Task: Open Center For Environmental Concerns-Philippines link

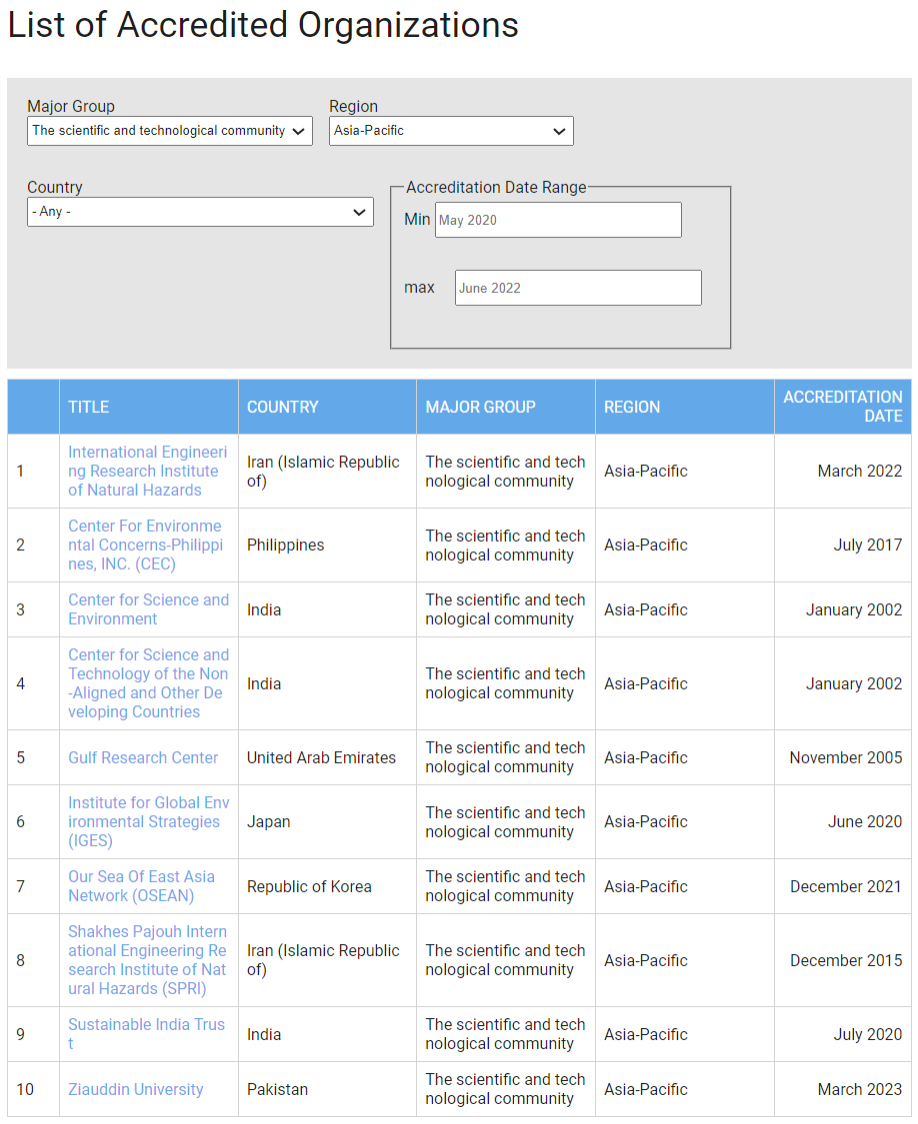Action: click(x=145, y=545)
